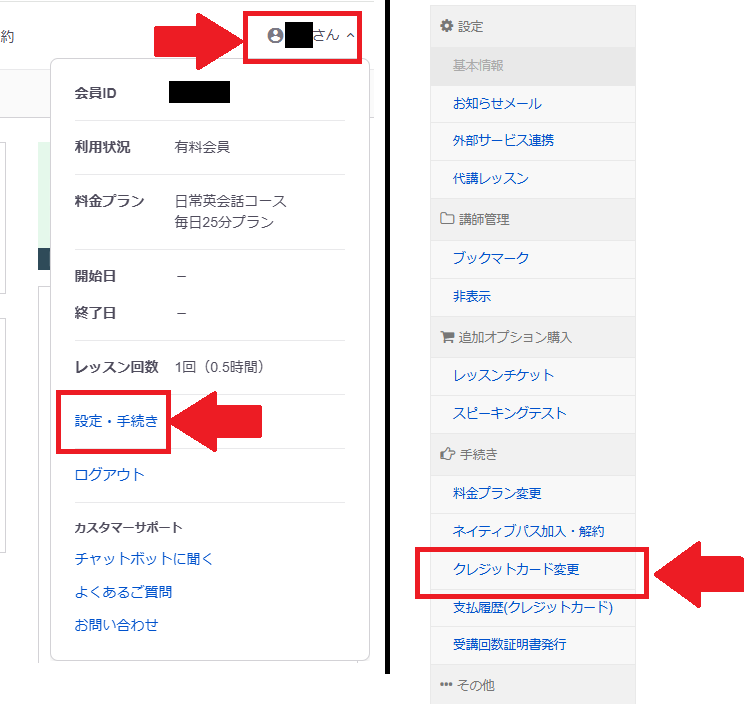Click the dots icon beside その他

pos(446,685)
